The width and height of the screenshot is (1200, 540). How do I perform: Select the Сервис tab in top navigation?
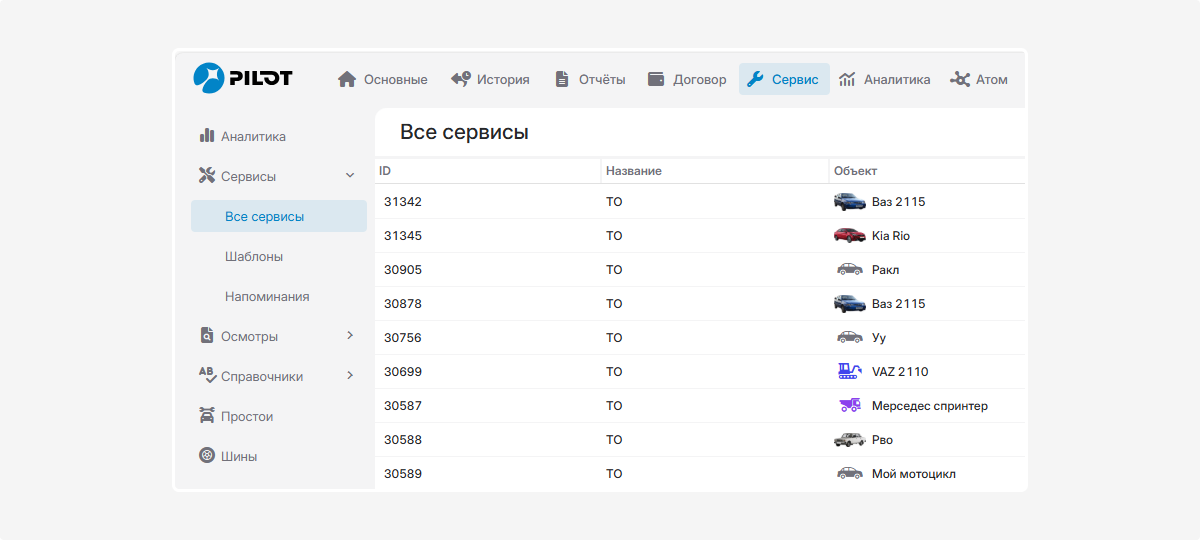point(783,79)
